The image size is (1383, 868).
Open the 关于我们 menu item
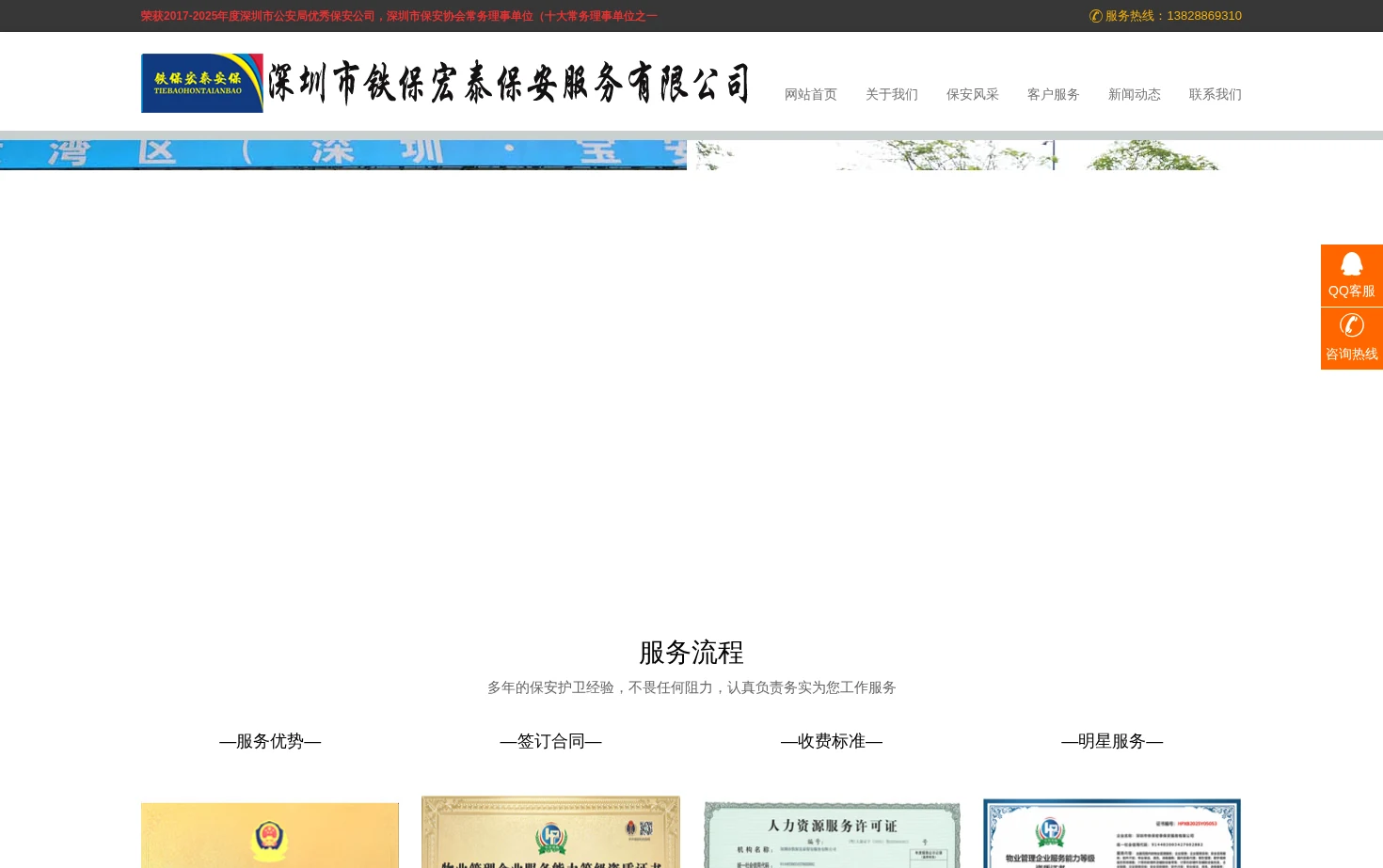(x=892, y=94)
